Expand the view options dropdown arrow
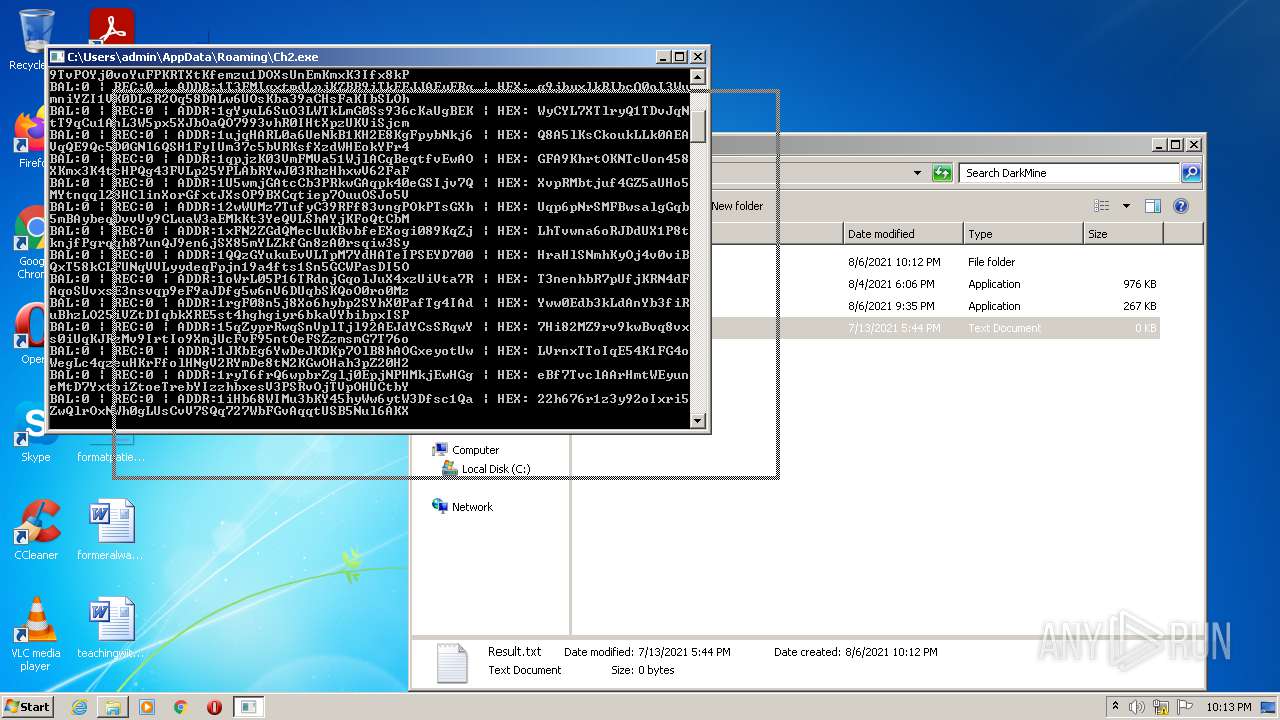This screenshot has height=720, width=1280. click(x=1126, y=206)
